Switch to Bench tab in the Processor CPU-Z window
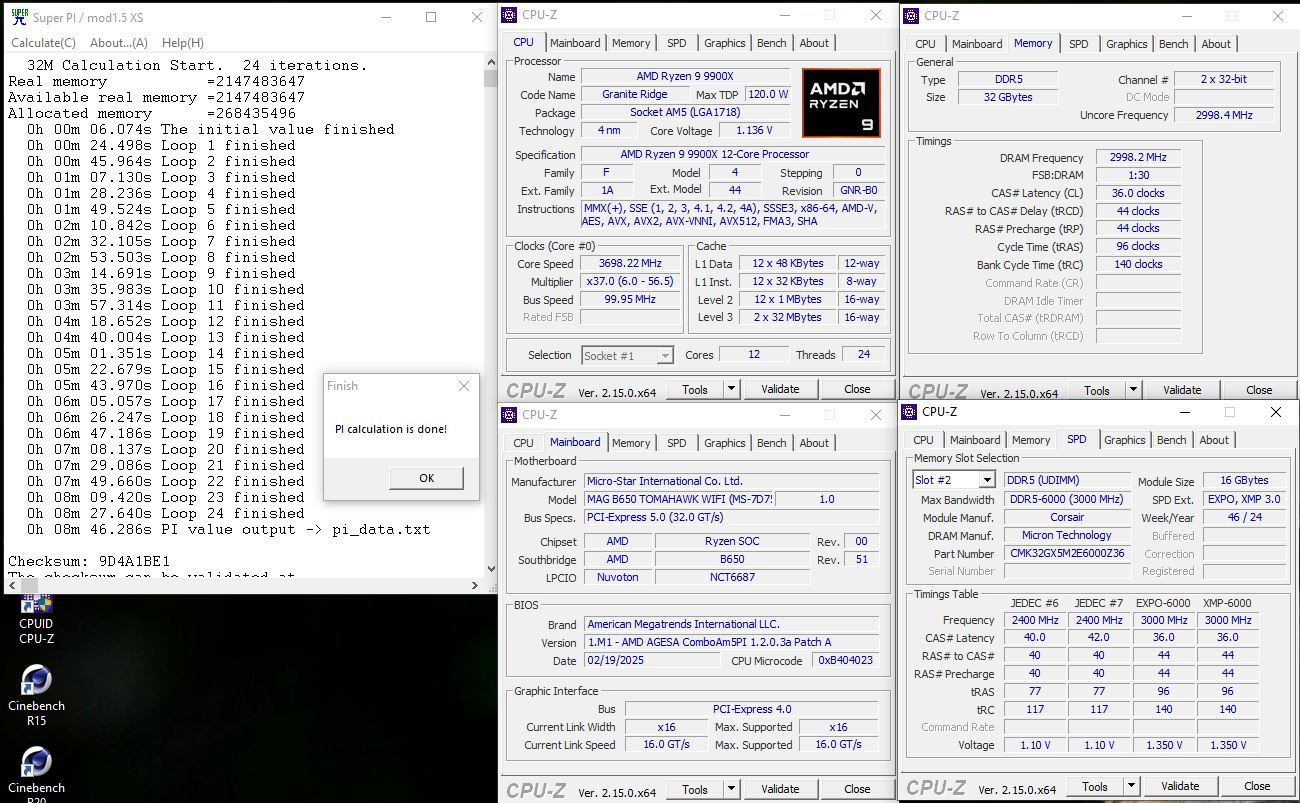The width and height of the screenshot is (1300, 803). [x=771, y=43]
